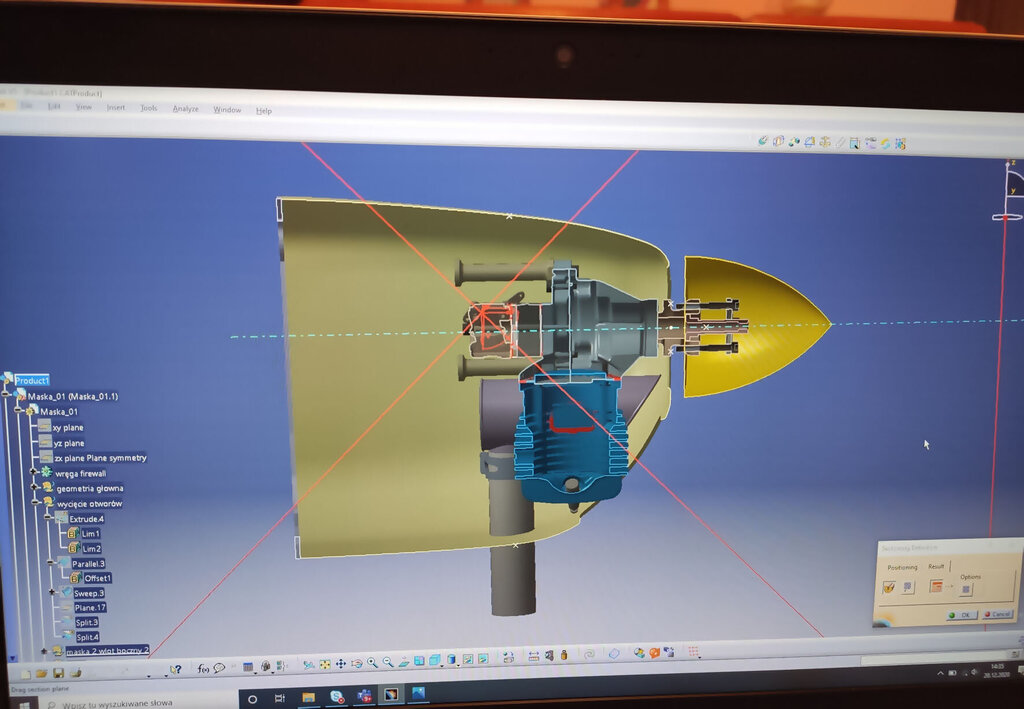Select the Fit All In view icon
Viewport: 1024px width, 709px height.
[x=324, y=663]
